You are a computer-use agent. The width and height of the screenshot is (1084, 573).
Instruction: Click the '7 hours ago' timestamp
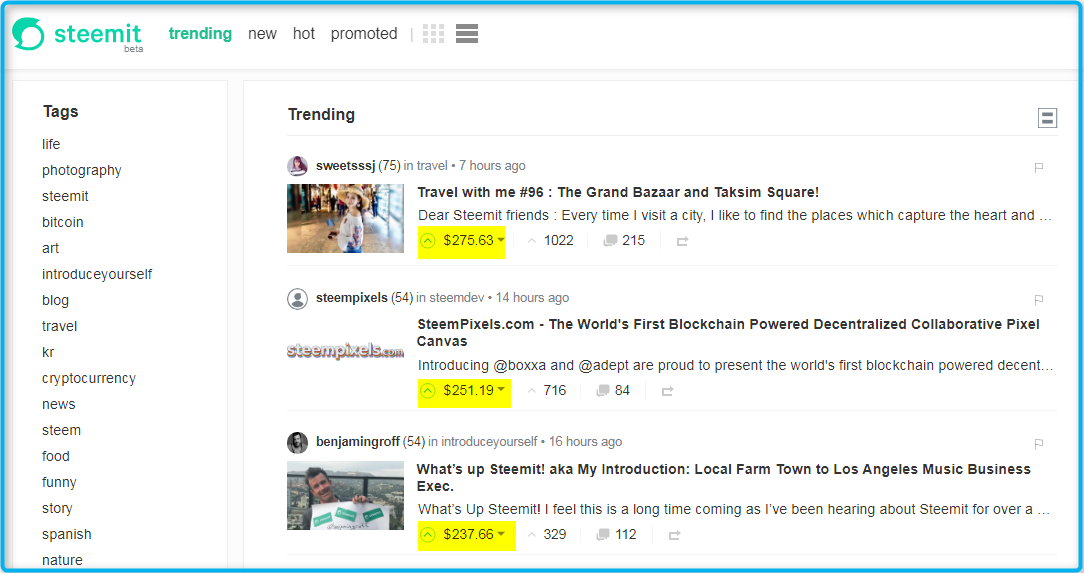tap(492, 166)
